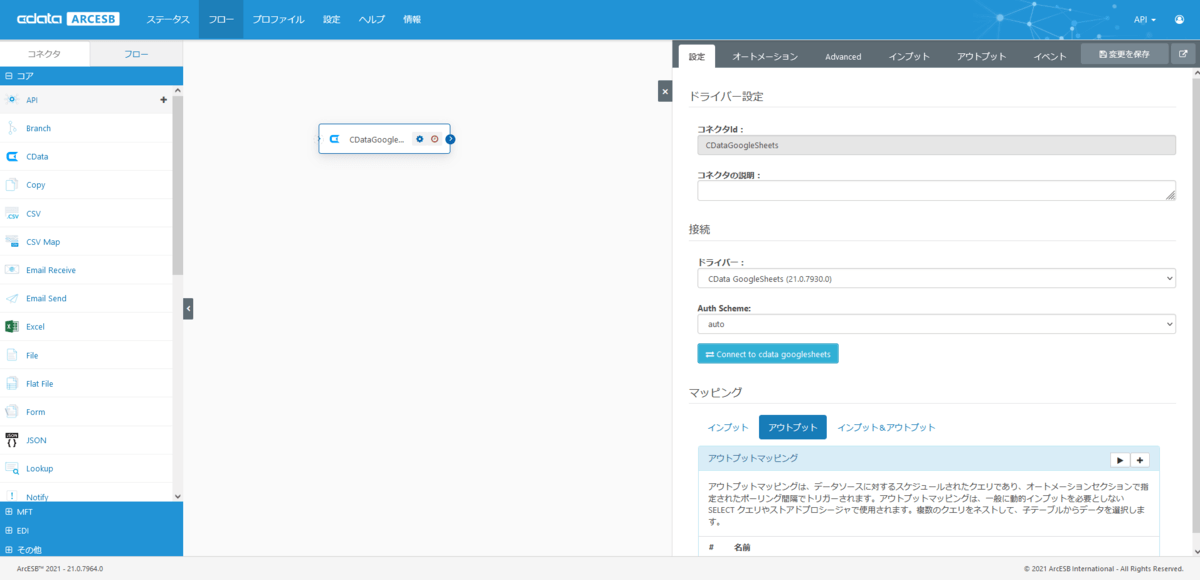Viewport: 1200px width, 580px height.
Task: Run the output mapping play button
Action: pos(1120,460)
